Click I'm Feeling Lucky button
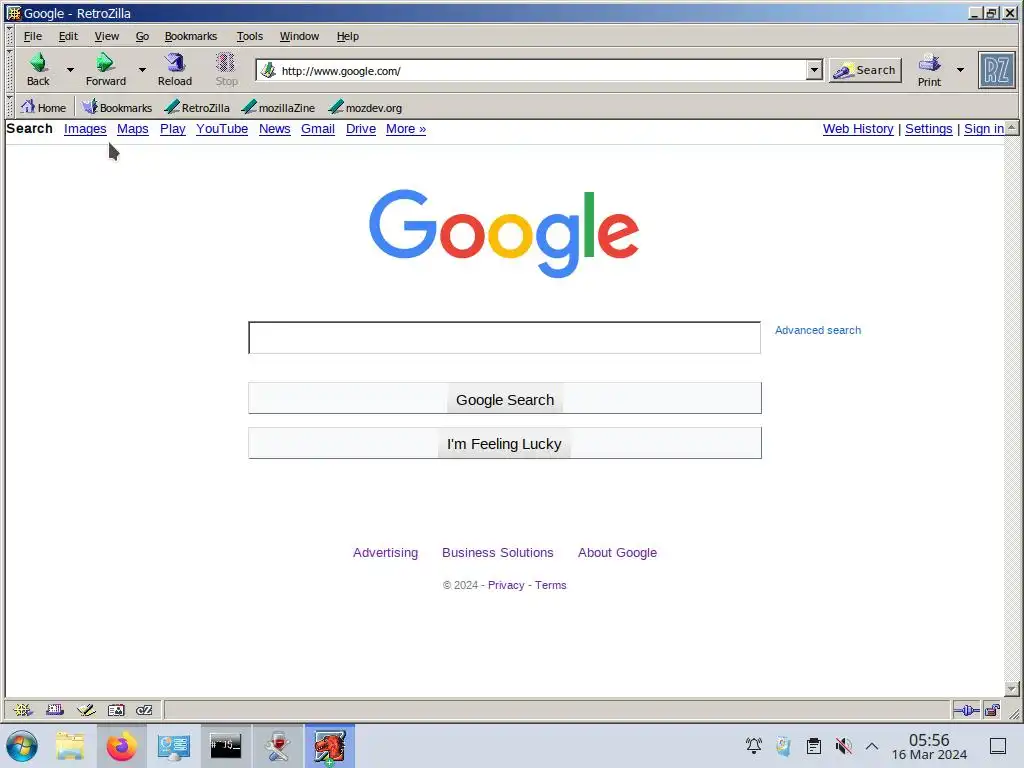Screen dimensions: 1024x768 pyautogui.click(x=505, y=443)
